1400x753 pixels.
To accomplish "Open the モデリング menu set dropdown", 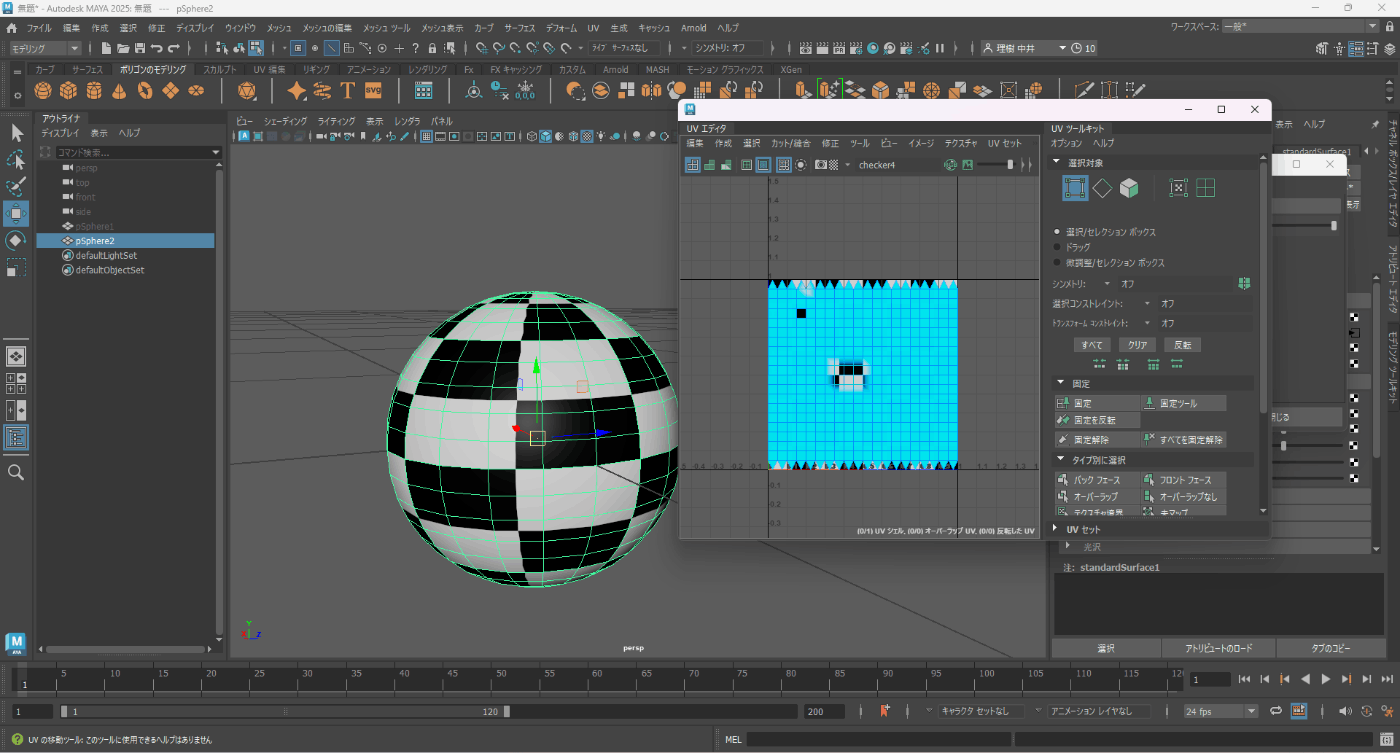I will 45,48.
